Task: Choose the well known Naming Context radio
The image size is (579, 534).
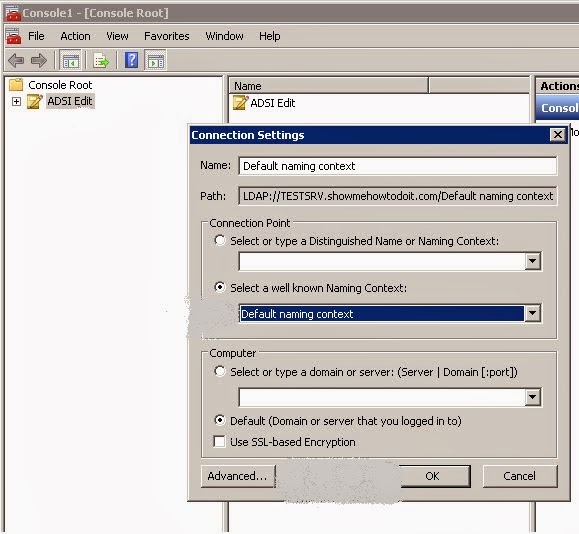Action: [220, 287]
